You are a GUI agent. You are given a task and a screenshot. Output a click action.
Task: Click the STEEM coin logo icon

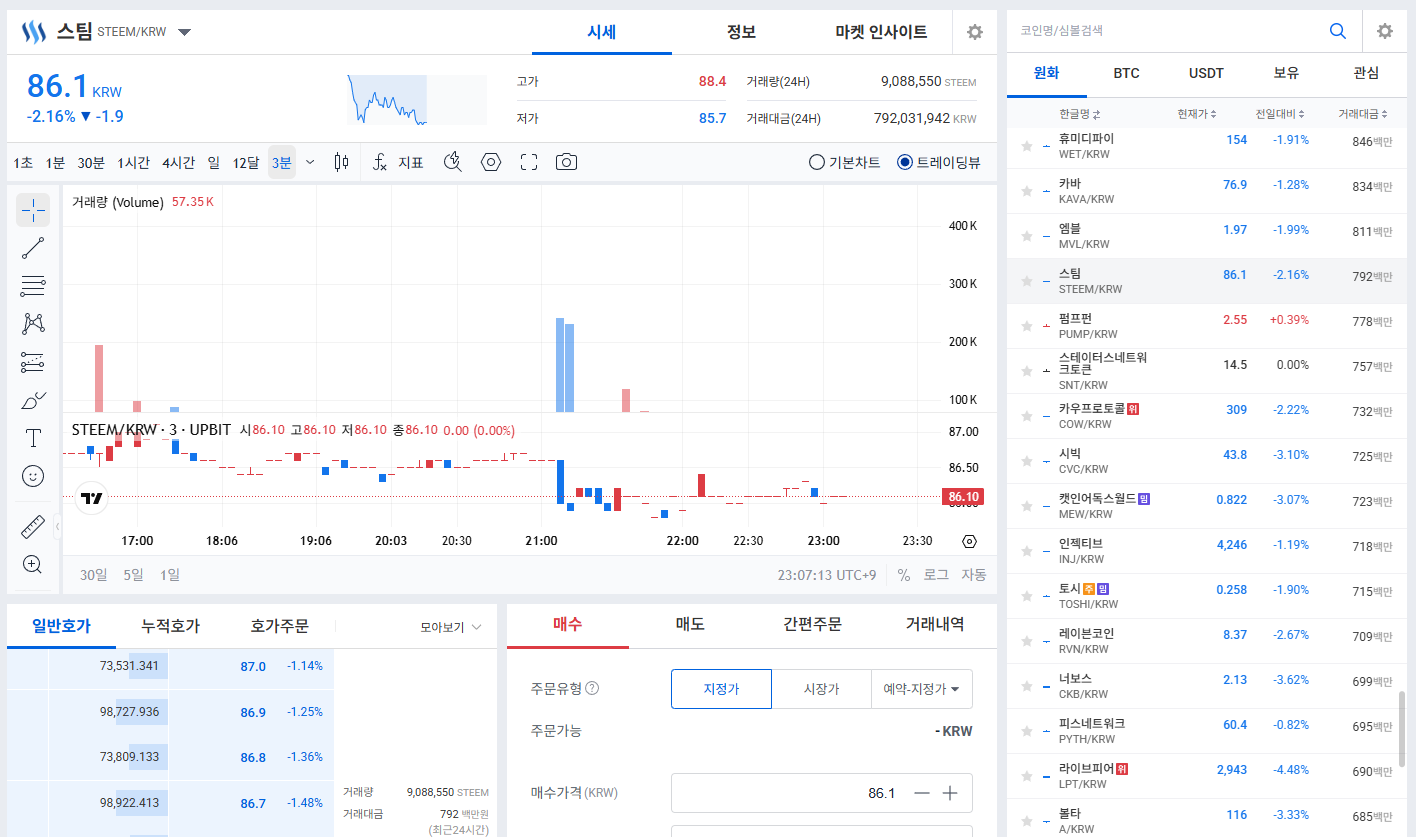(35, 32)
